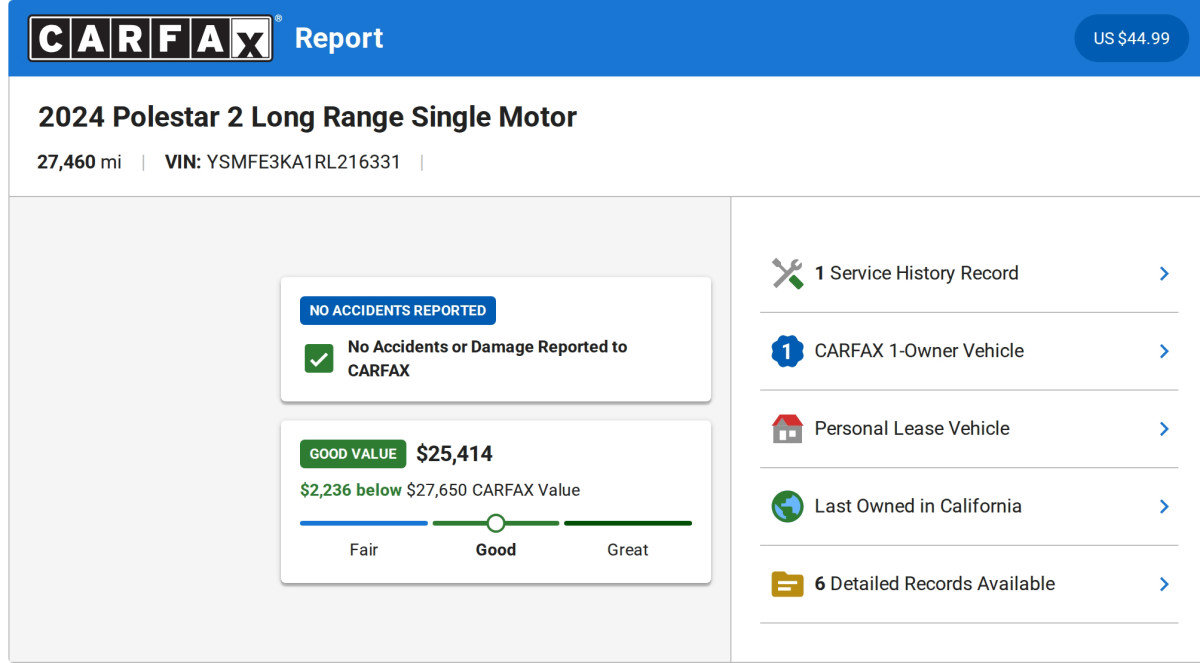Click the folder Detailed Records icon
Screen dimensions: 1200x663
click(x=787, y=584)
